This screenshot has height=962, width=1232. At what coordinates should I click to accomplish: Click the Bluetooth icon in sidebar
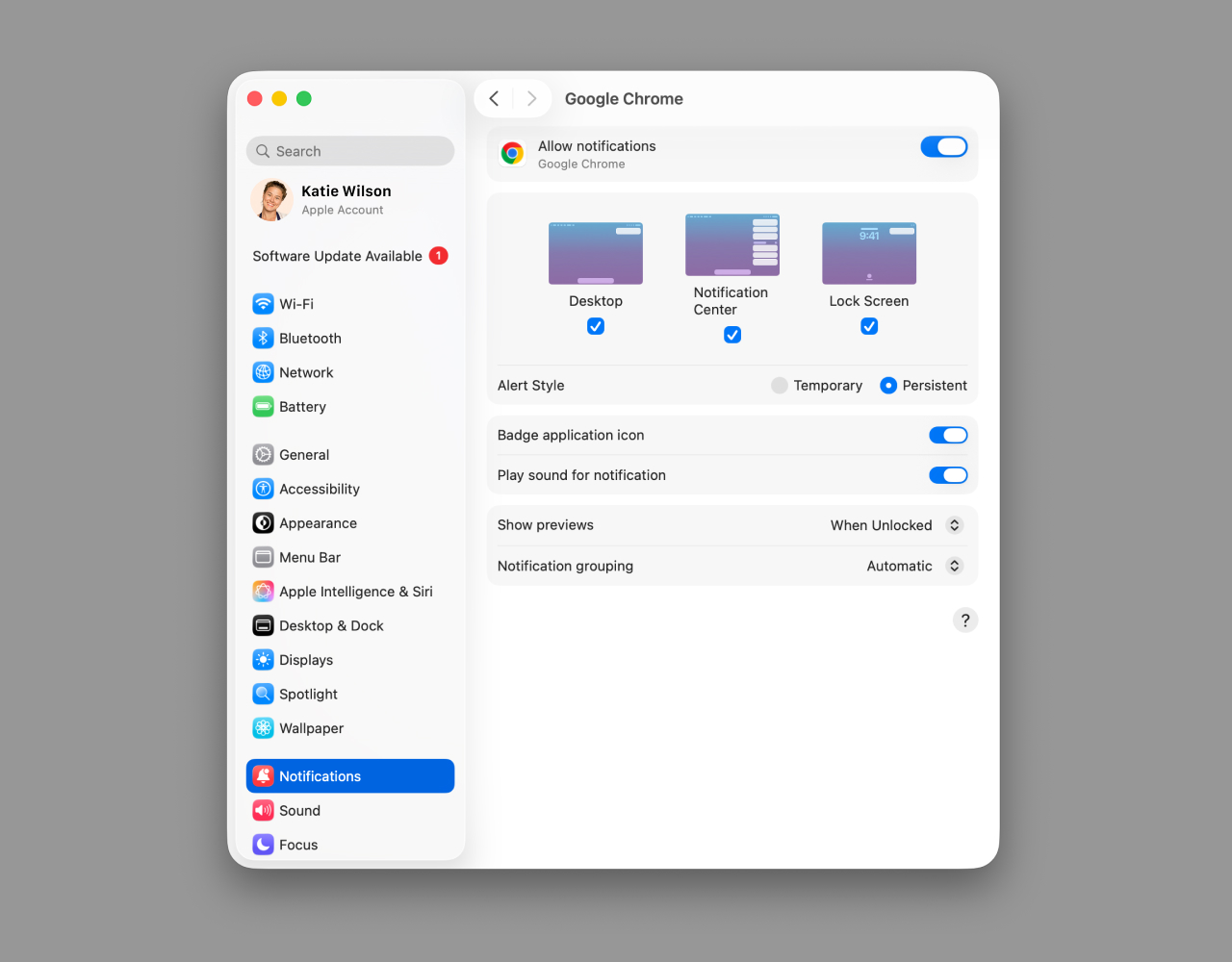(x=263, y=339)
